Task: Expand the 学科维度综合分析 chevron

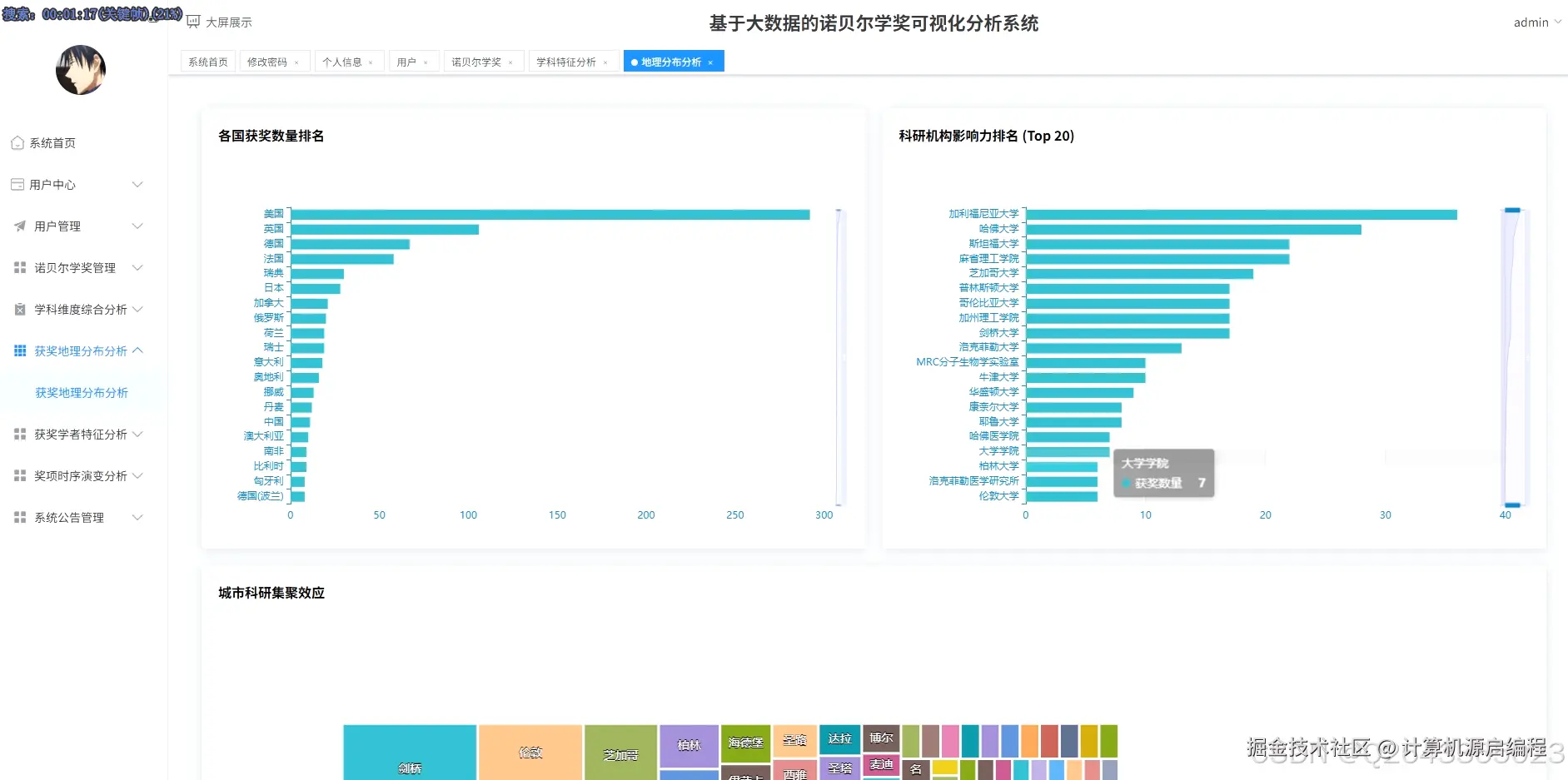Action: (x=137, y=310)
